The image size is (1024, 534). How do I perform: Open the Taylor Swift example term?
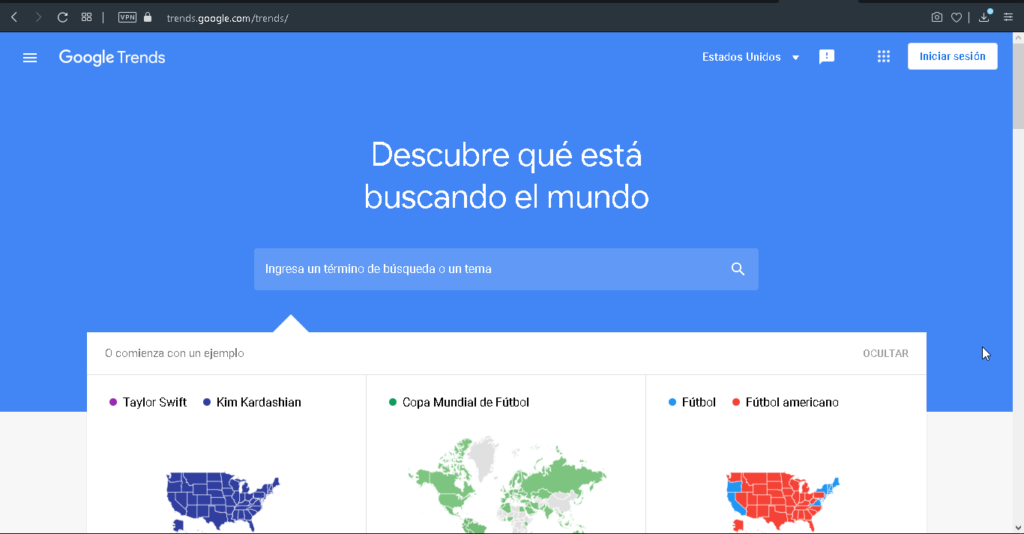pos(154,402)
